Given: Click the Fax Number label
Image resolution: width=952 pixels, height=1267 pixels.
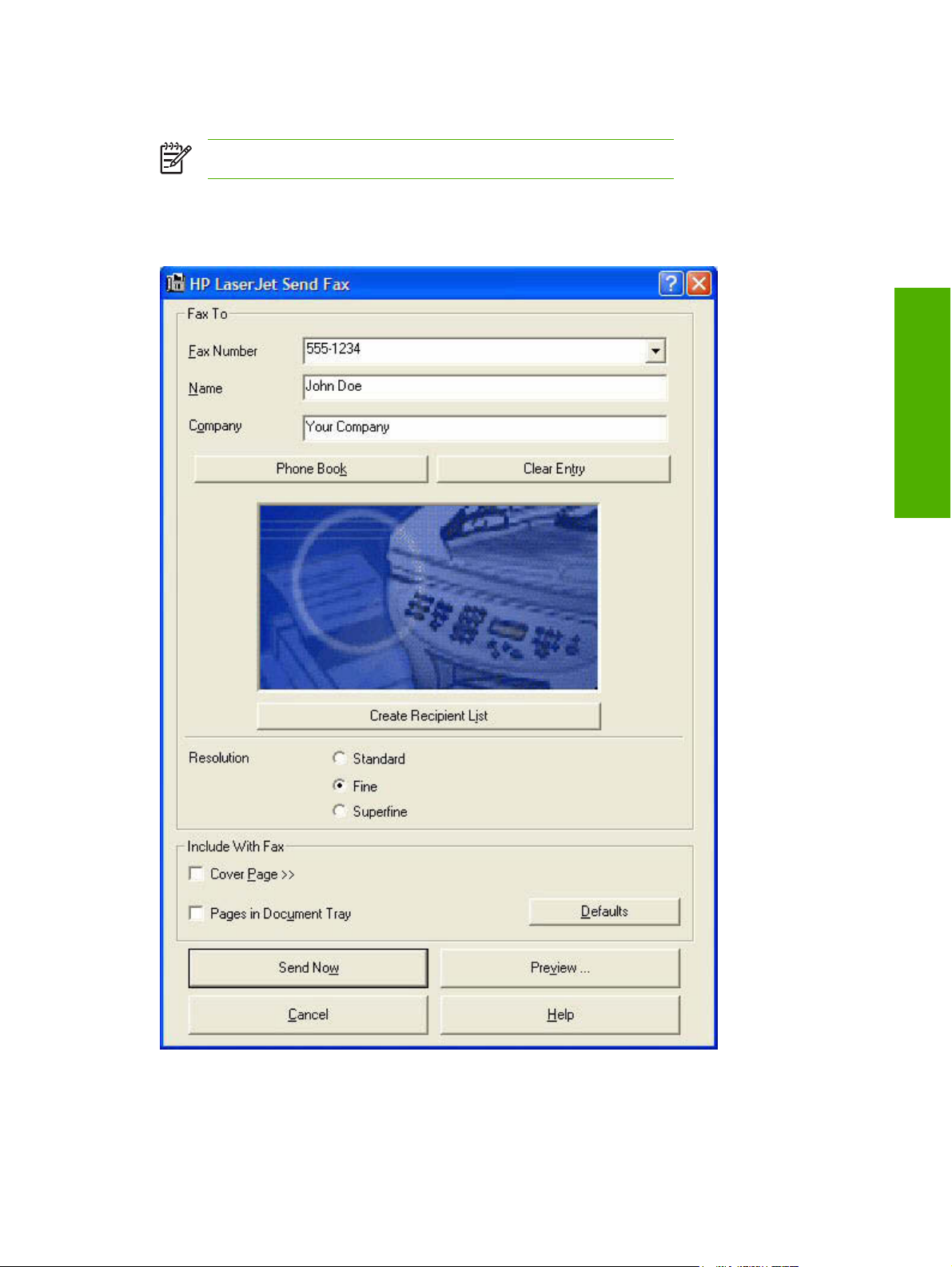Looking at the screenshot, I should click(223, 351).
